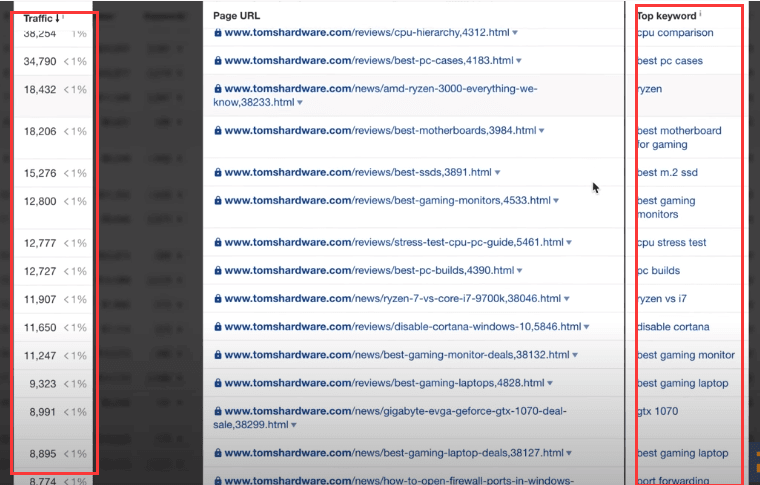Open the best-ssds,3891.html page link
This screenshot has width=760, height=485.
[358, 172]
